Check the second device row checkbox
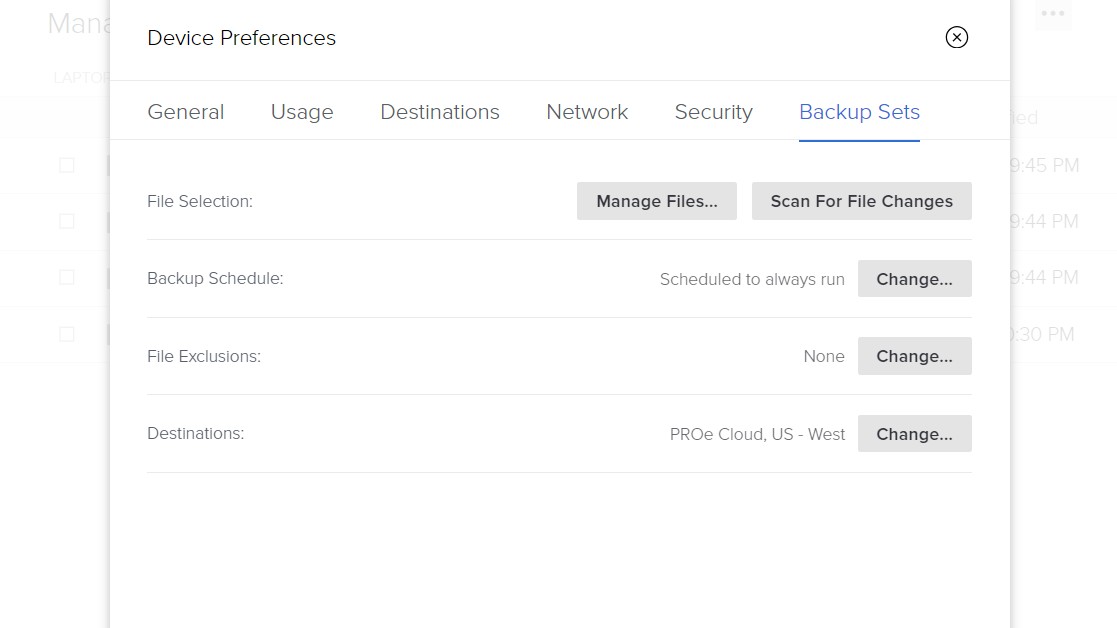1117x628 pixels. (66, 222)
